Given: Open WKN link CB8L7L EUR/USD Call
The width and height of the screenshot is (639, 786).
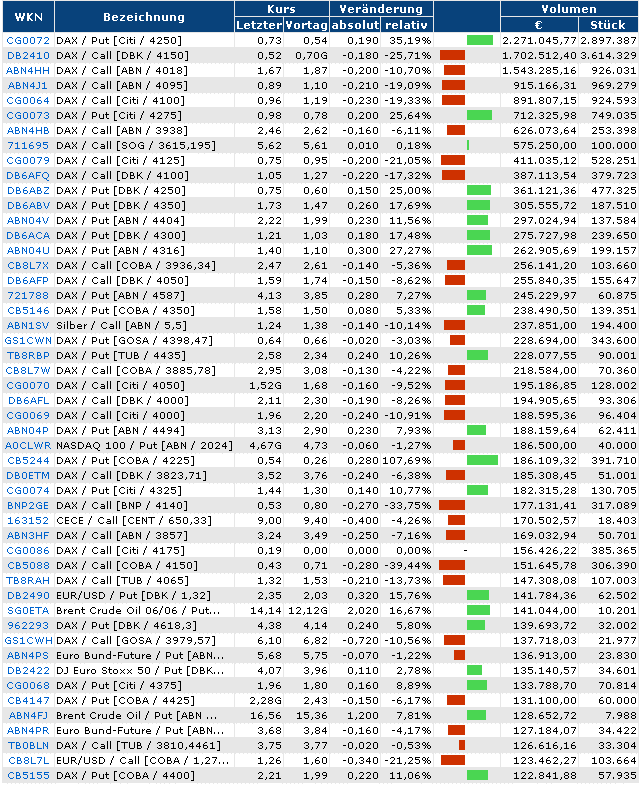Looking at the screenshot, I should 28,762.
